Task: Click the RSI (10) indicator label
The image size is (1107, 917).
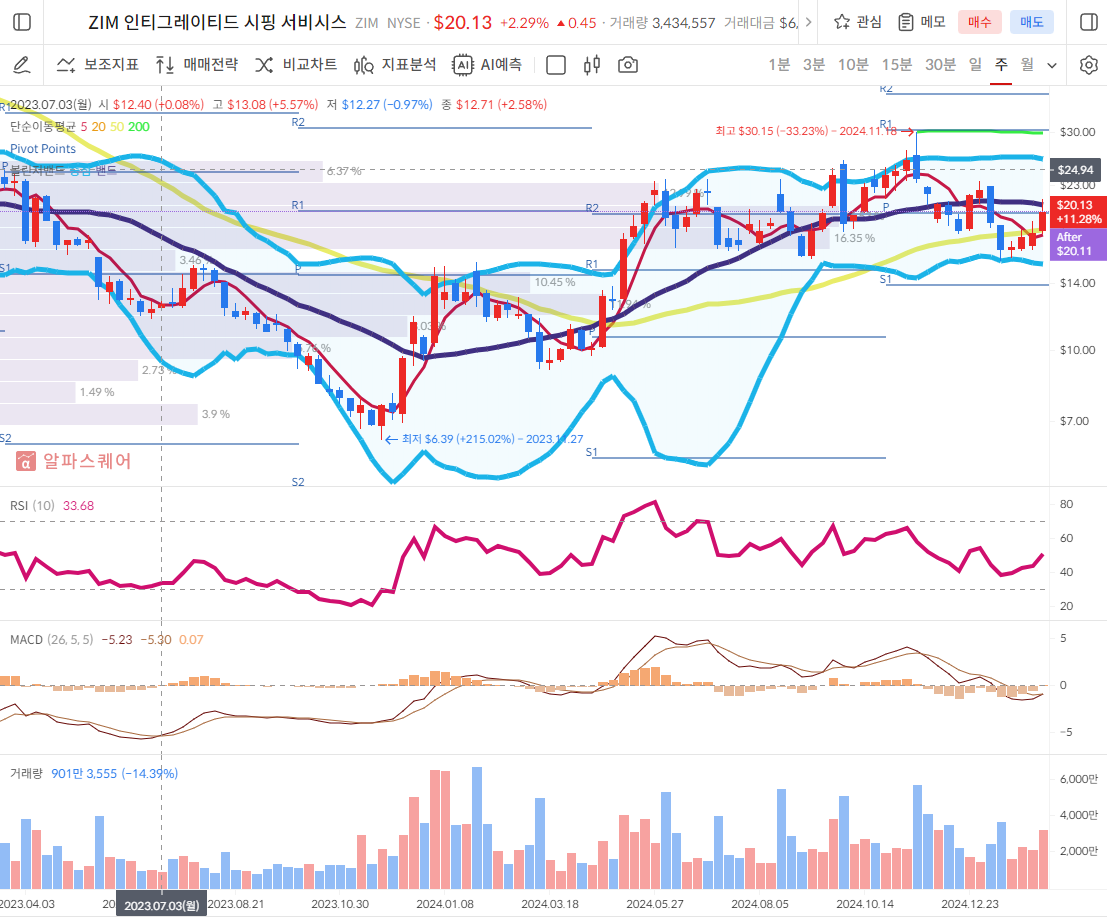Action: tap(32, 505)
